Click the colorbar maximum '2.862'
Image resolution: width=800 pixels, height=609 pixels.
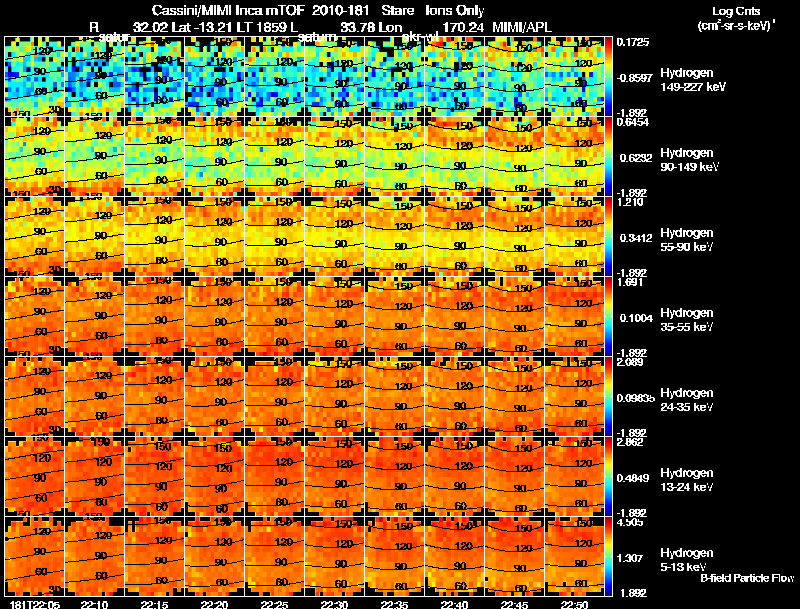click(630, 442)
